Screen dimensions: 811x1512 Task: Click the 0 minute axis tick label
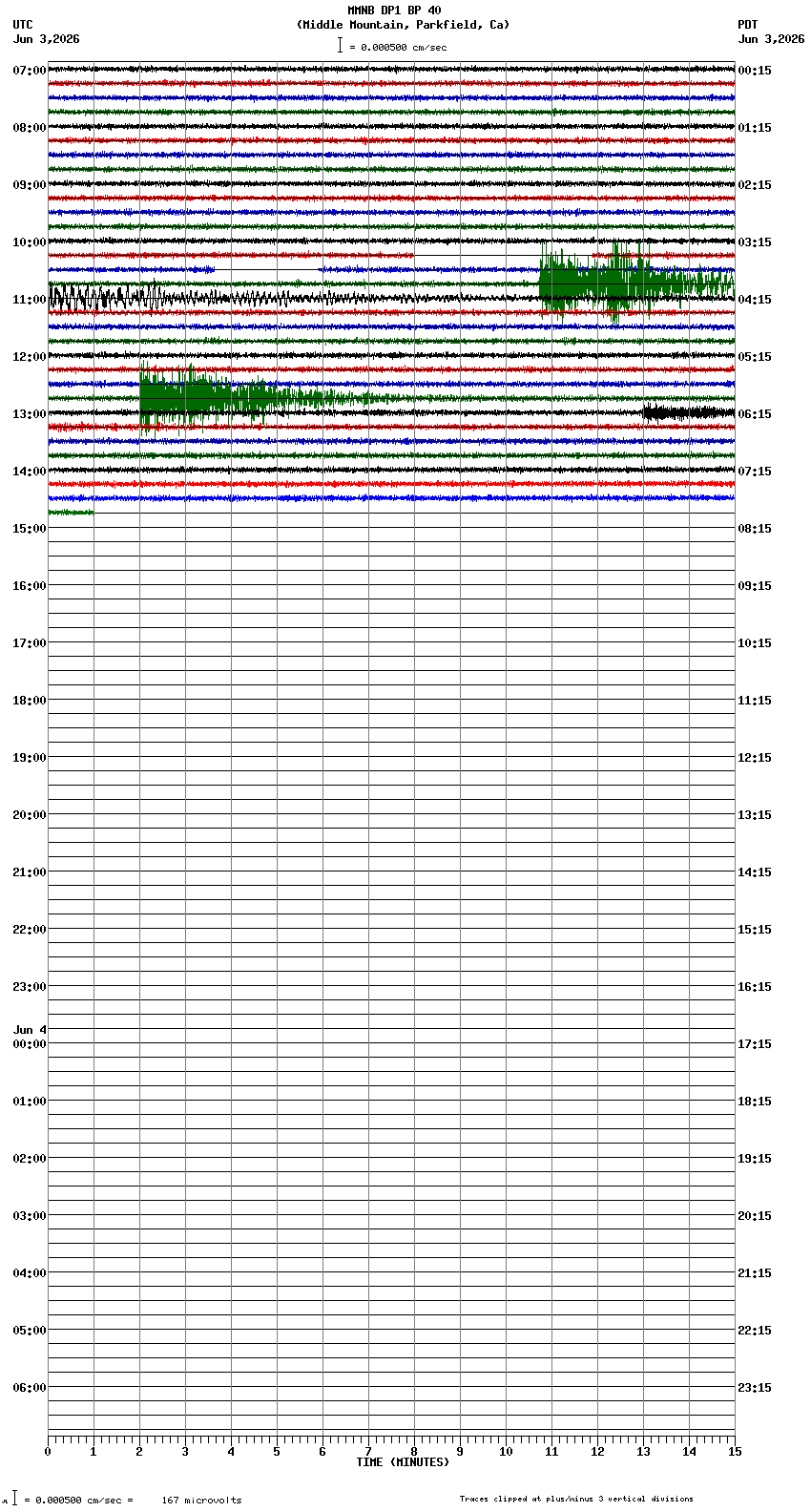(x=48, y=1452)
